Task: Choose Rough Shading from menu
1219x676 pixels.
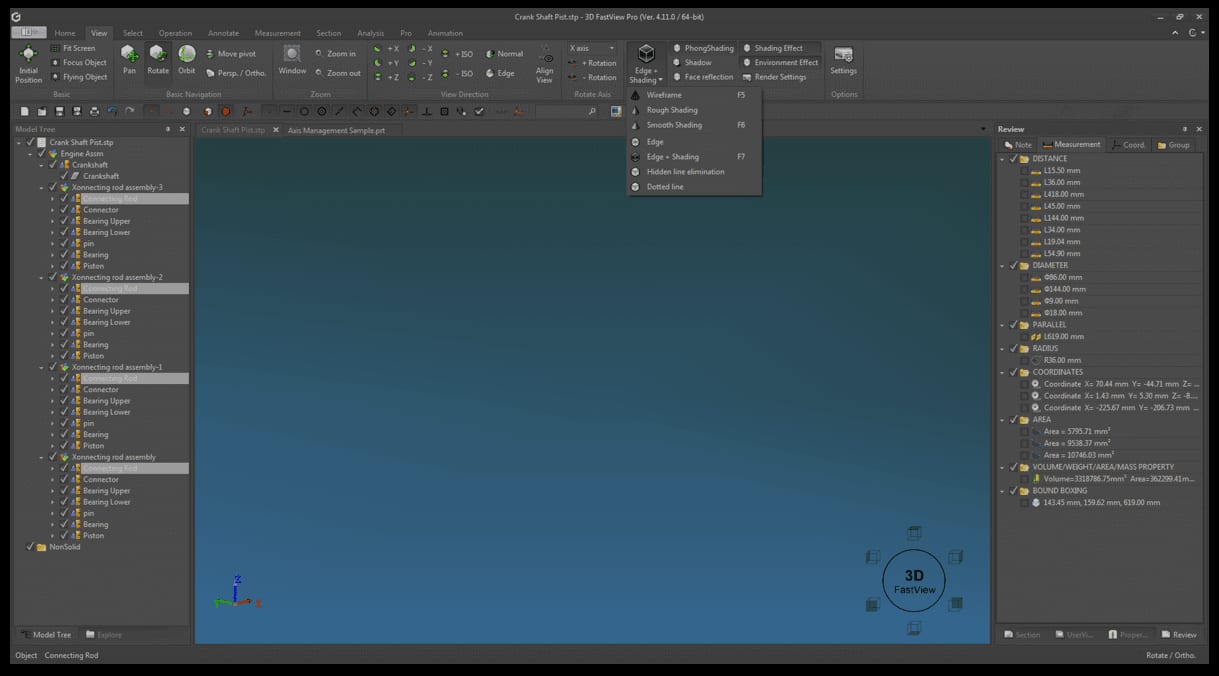Action: point(694,110)
